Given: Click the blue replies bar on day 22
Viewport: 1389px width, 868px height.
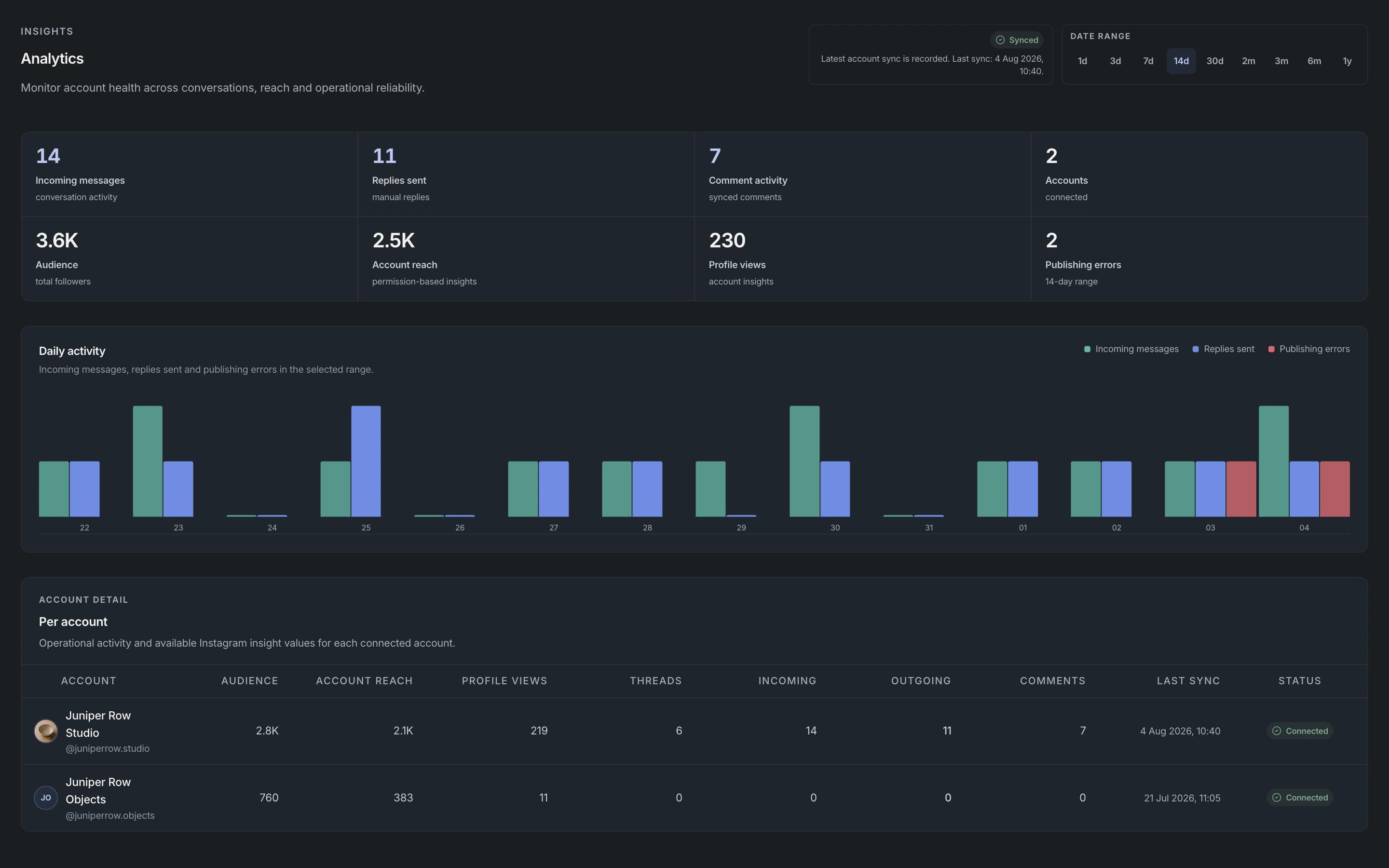Looking at the screenshot, I should coord(84,489).
